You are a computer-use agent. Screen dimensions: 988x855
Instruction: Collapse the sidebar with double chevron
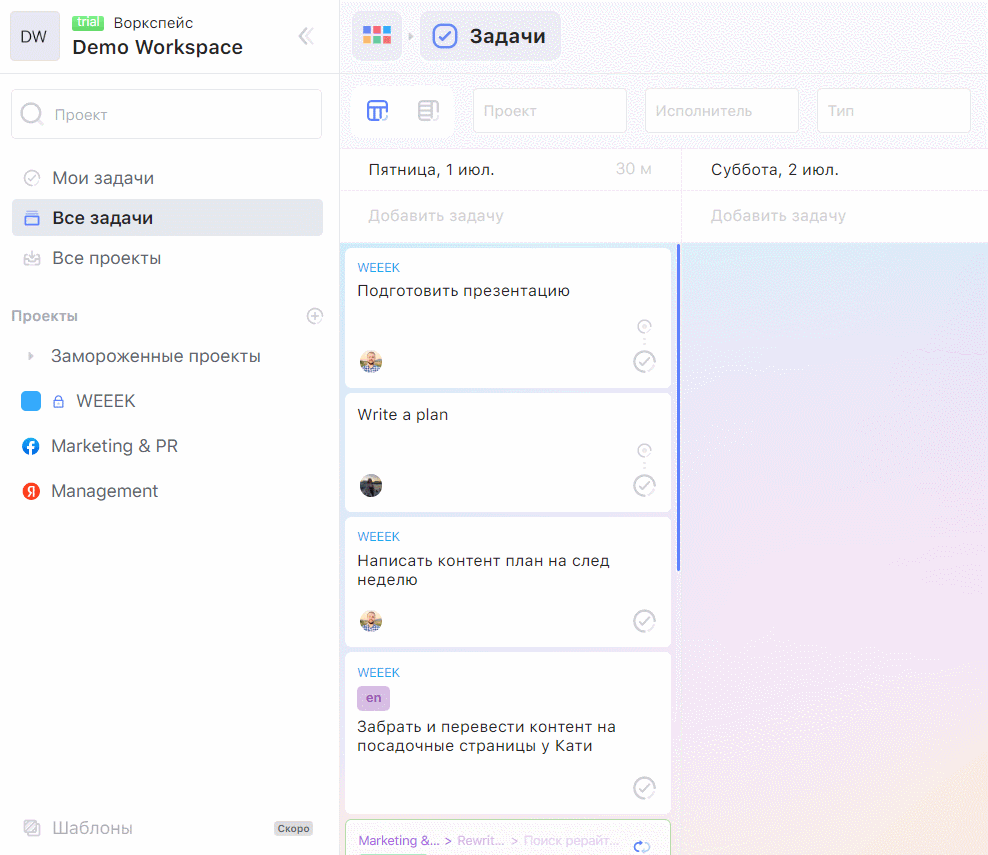[x=306, y=36]
